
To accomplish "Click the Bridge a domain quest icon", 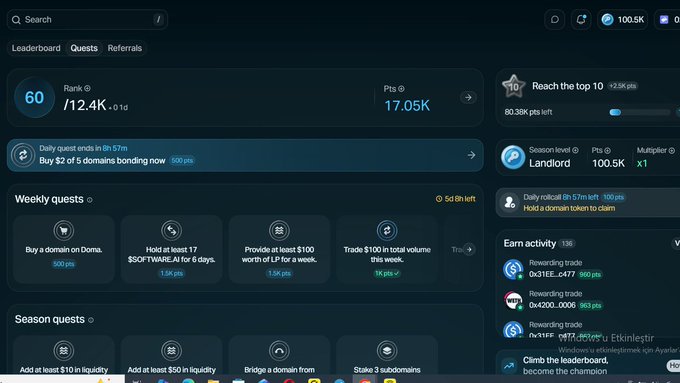I will point(279,350).
